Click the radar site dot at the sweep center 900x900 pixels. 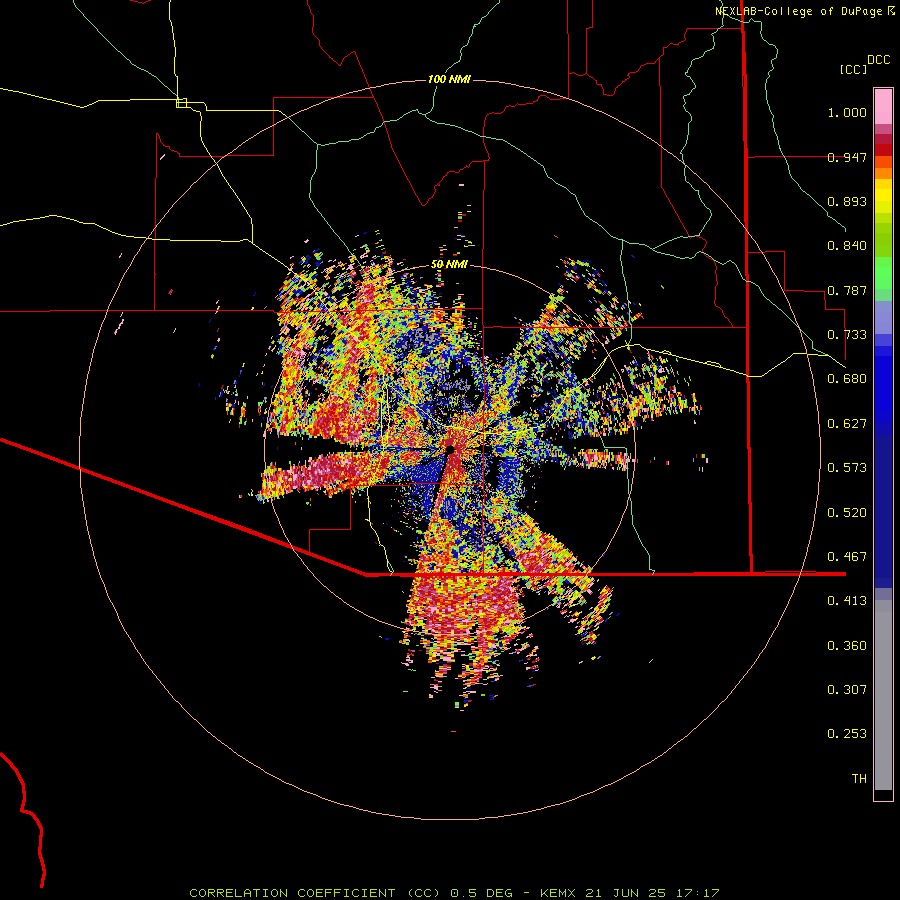coord(451,449)
